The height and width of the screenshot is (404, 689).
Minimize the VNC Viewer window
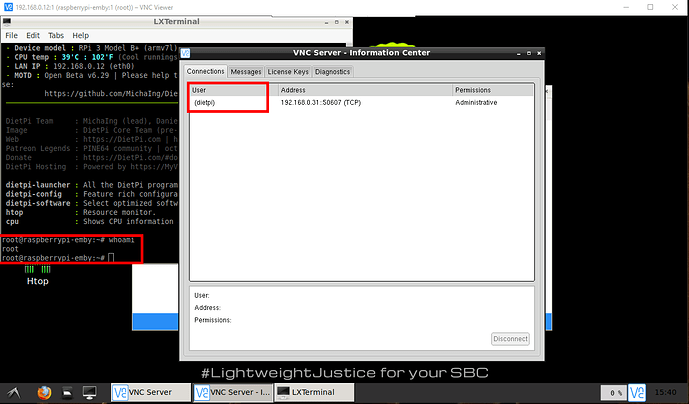click(x=626, y=7)
